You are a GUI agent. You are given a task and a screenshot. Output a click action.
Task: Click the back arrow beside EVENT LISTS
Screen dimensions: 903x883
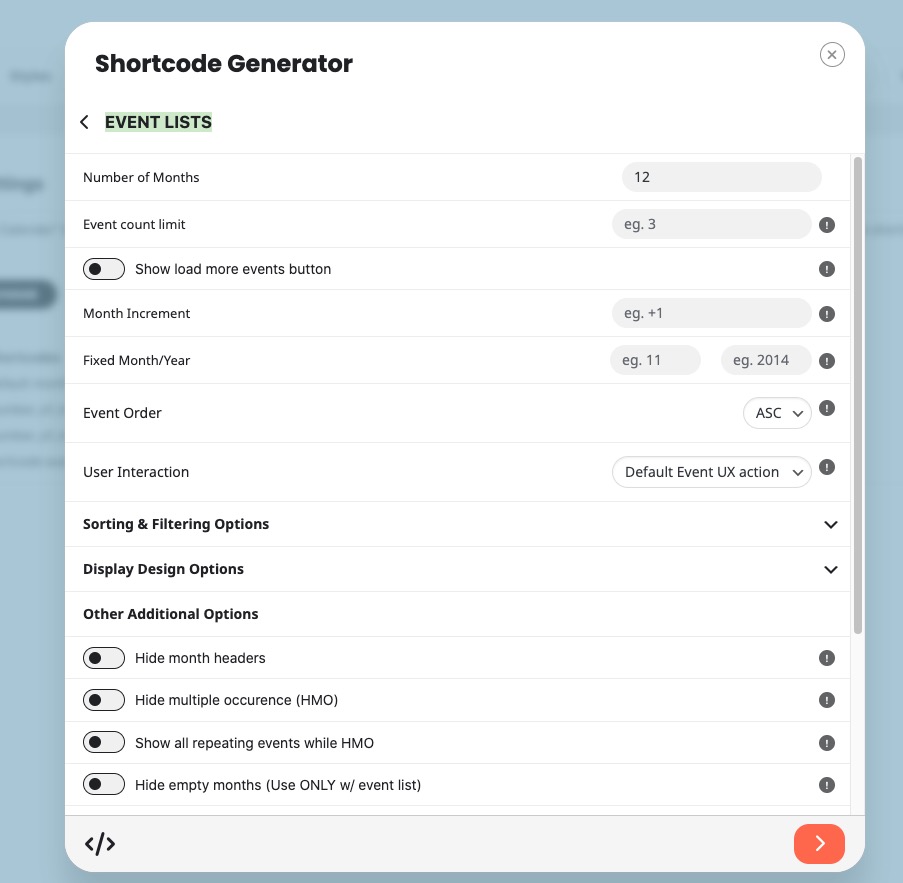click(x=85, y=122)
